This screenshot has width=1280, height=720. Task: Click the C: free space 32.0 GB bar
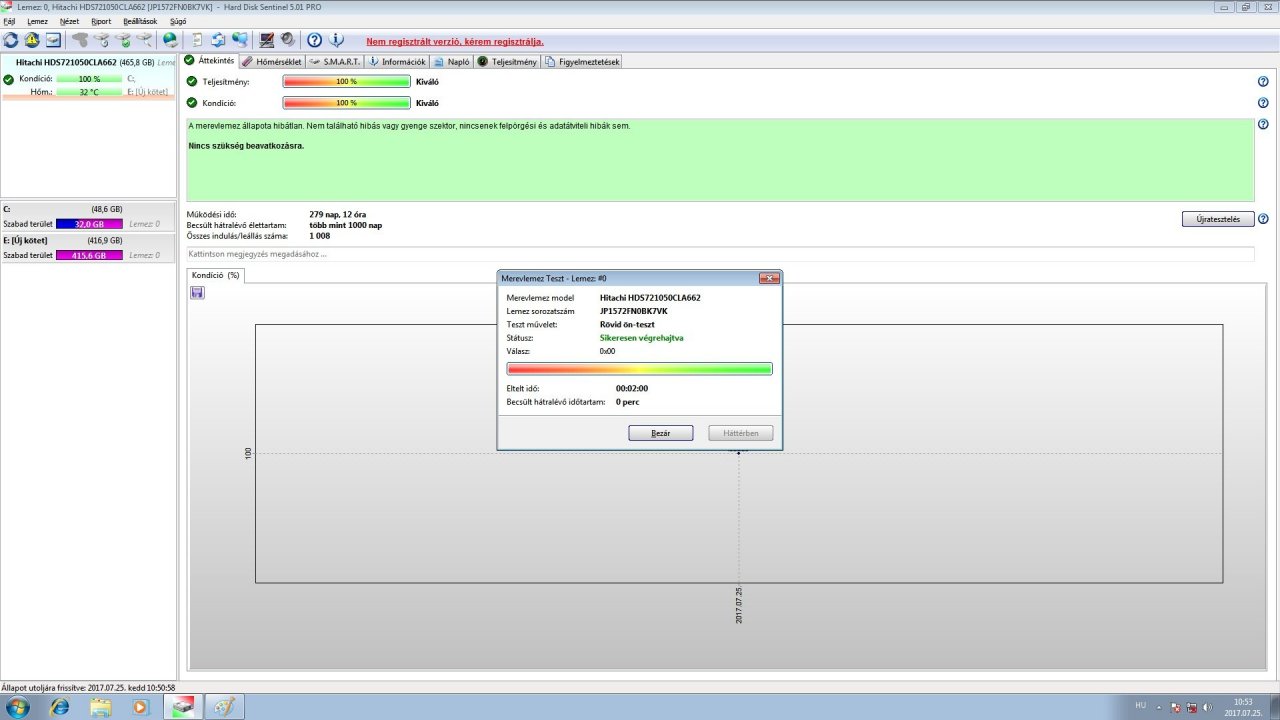tap(89, 224)
